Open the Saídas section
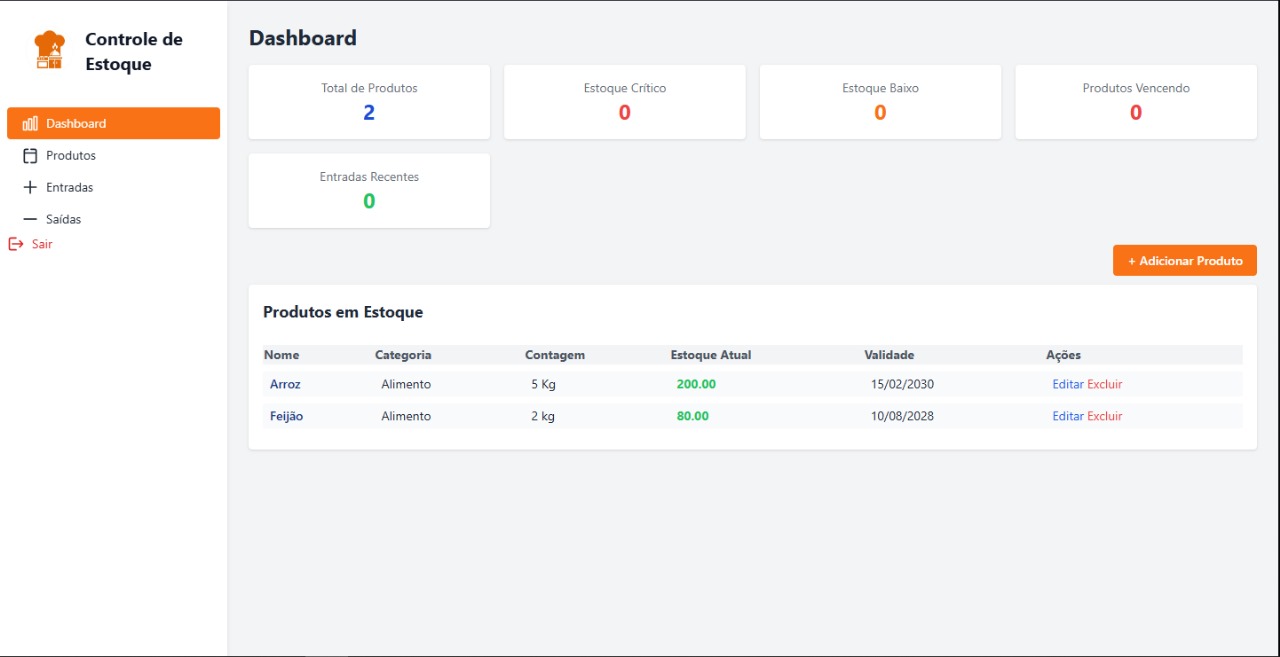 pyautogui.click(x=63, y=219)
